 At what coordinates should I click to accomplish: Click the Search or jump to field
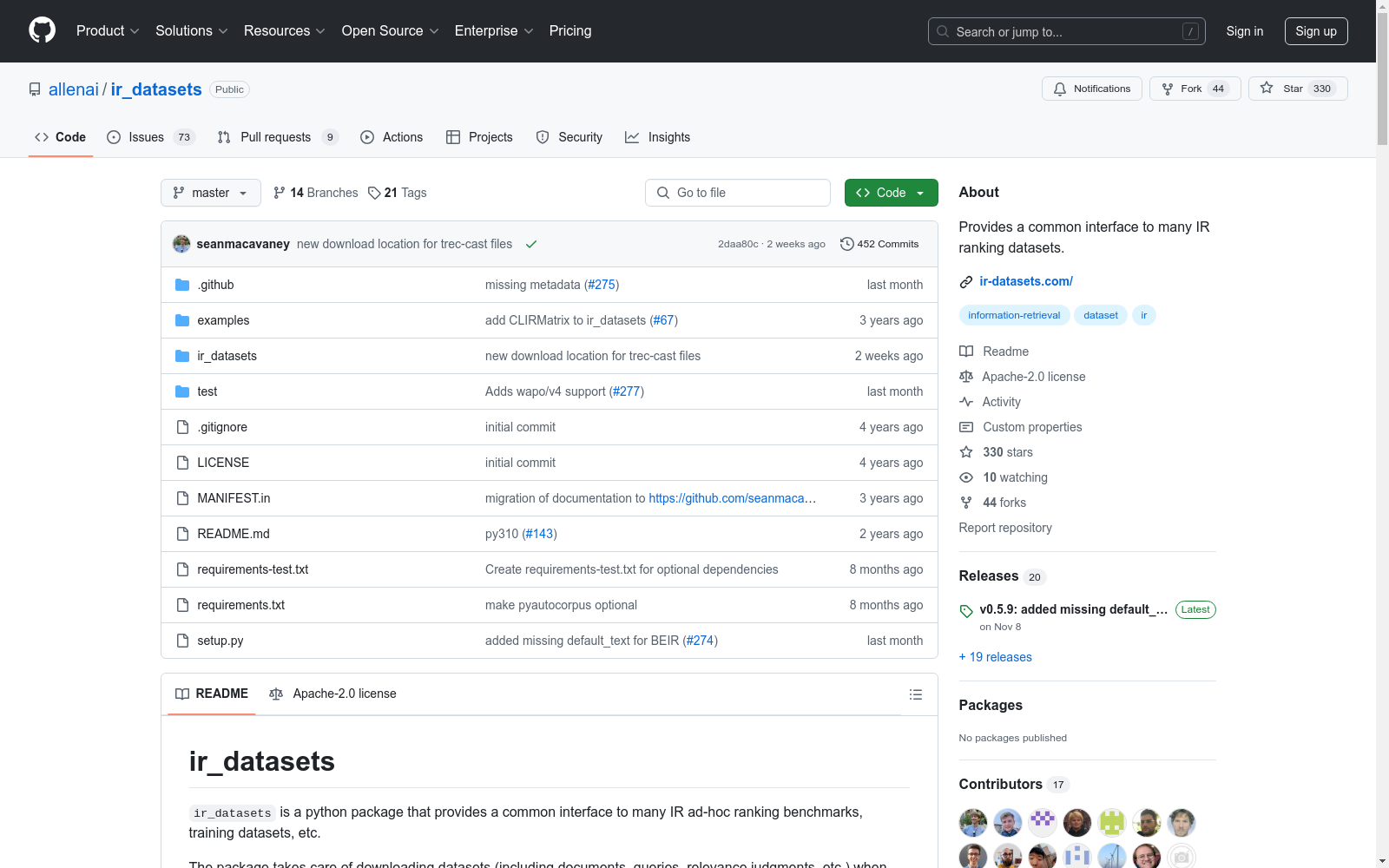tap(1067, 31)
